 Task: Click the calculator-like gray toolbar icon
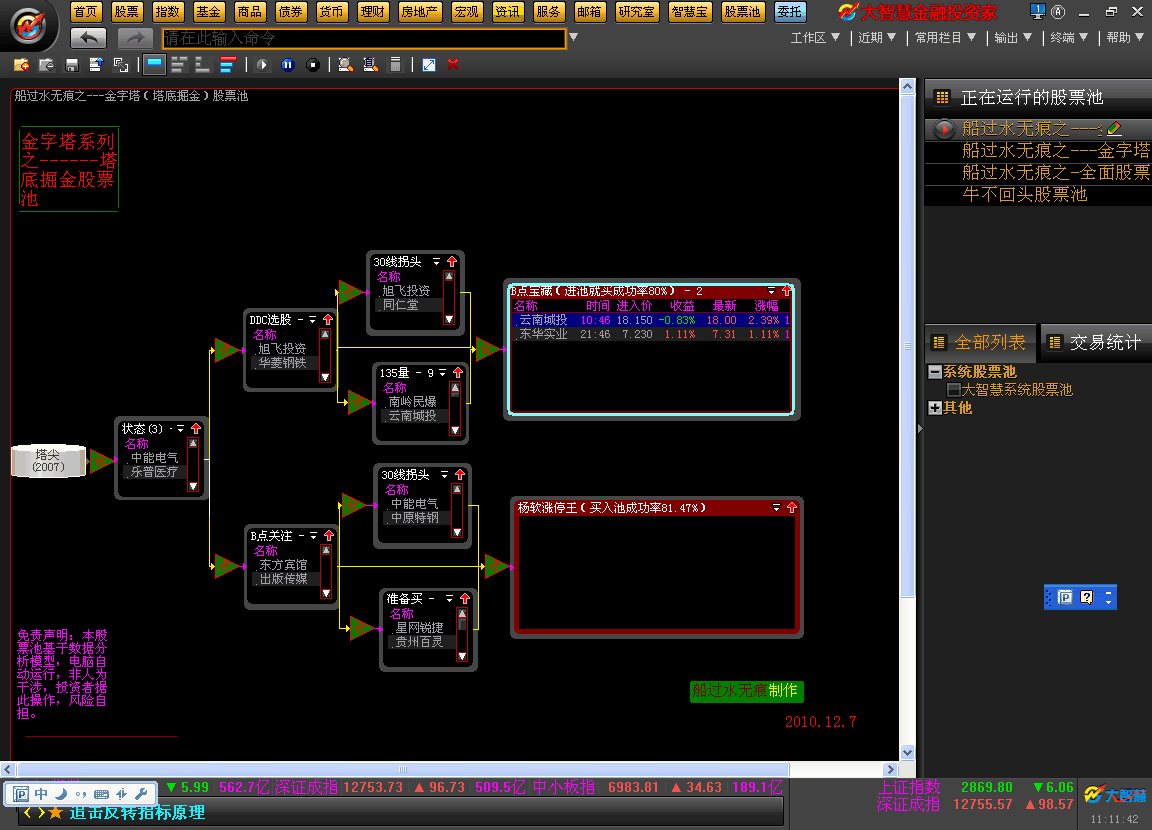point(395,65)
